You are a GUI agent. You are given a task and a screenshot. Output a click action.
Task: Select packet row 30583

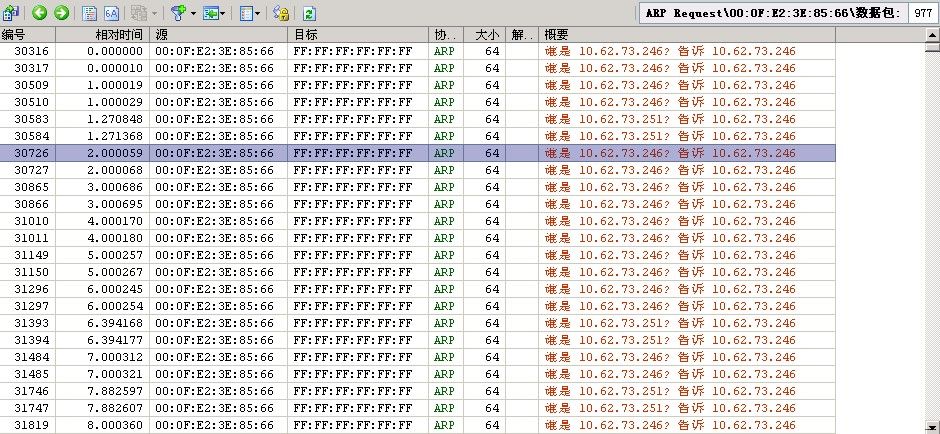(x=417, y=119)
